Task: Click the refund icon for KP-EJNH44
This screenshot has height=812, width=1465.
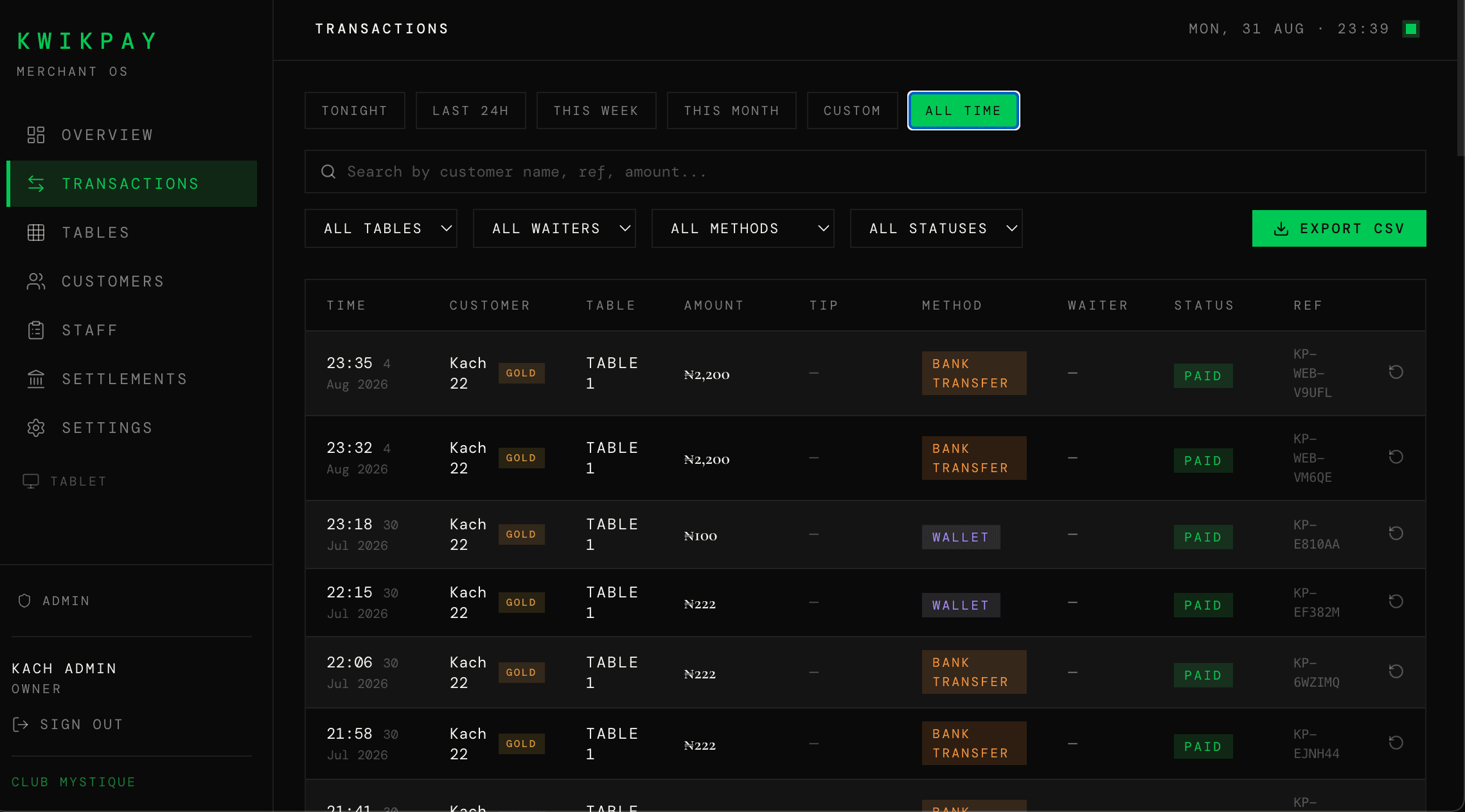Action: point(1396,743)
